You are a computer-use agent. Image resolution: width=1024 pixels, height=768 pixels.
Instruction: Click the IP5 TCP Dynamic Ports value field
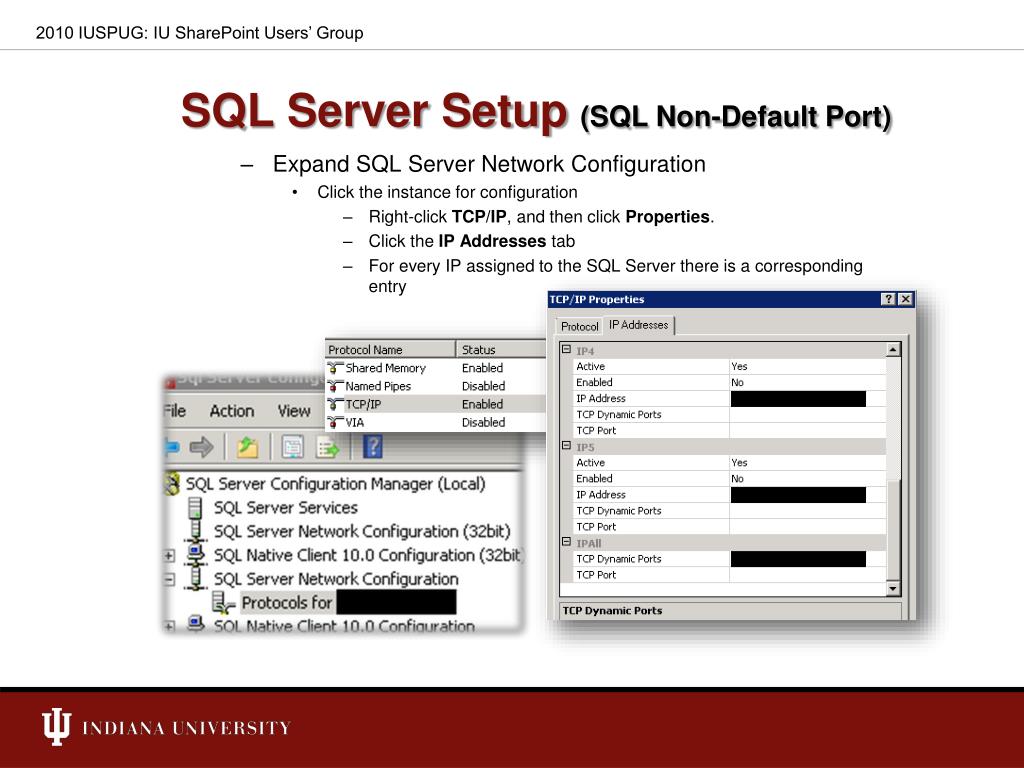tap(807, 511)
